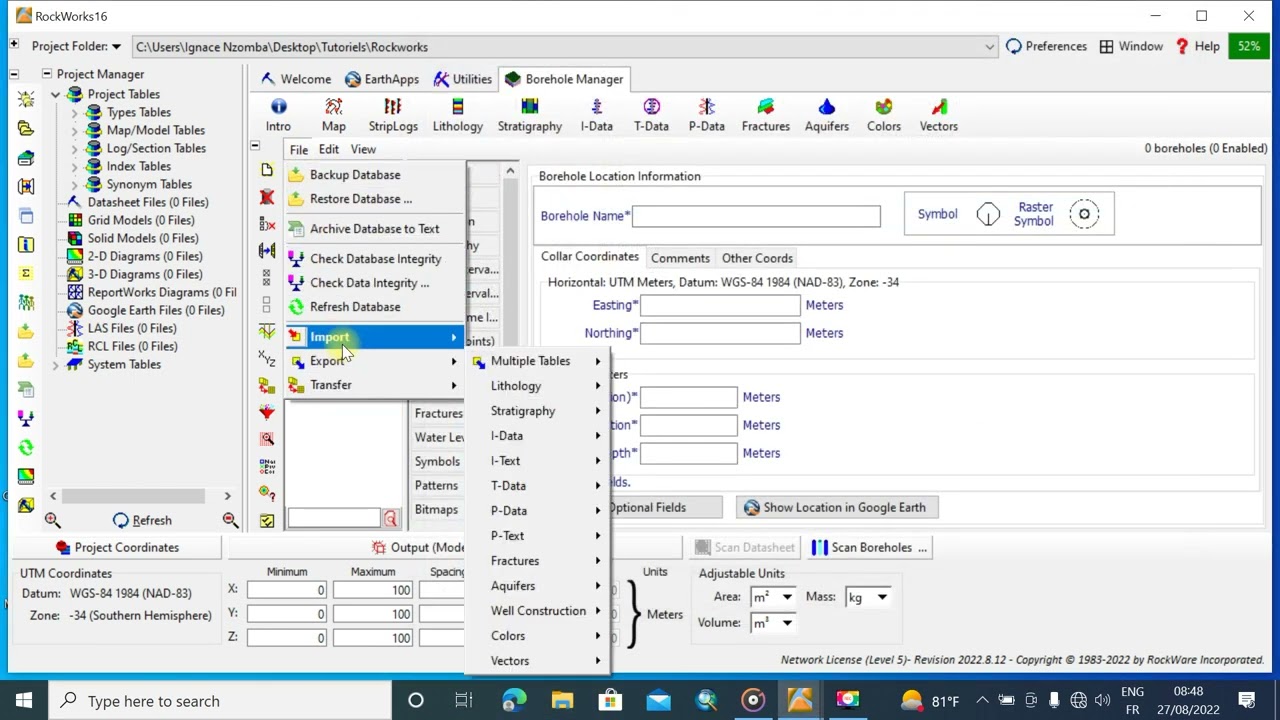
Task: Click the new borehole page icon
Action: pos(267,170)
